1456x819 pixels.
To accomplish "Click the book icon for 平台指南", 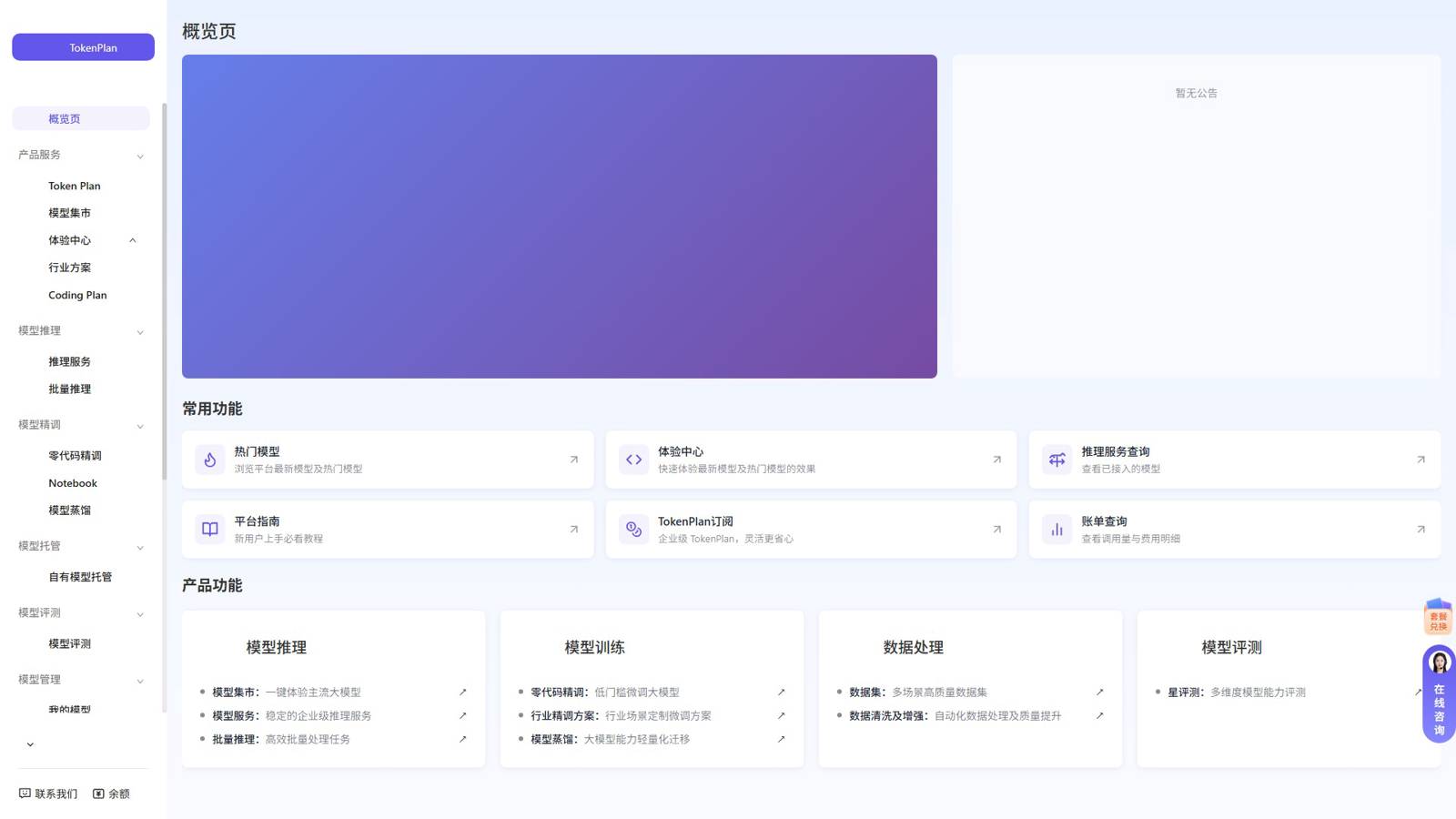I will 210,529.
